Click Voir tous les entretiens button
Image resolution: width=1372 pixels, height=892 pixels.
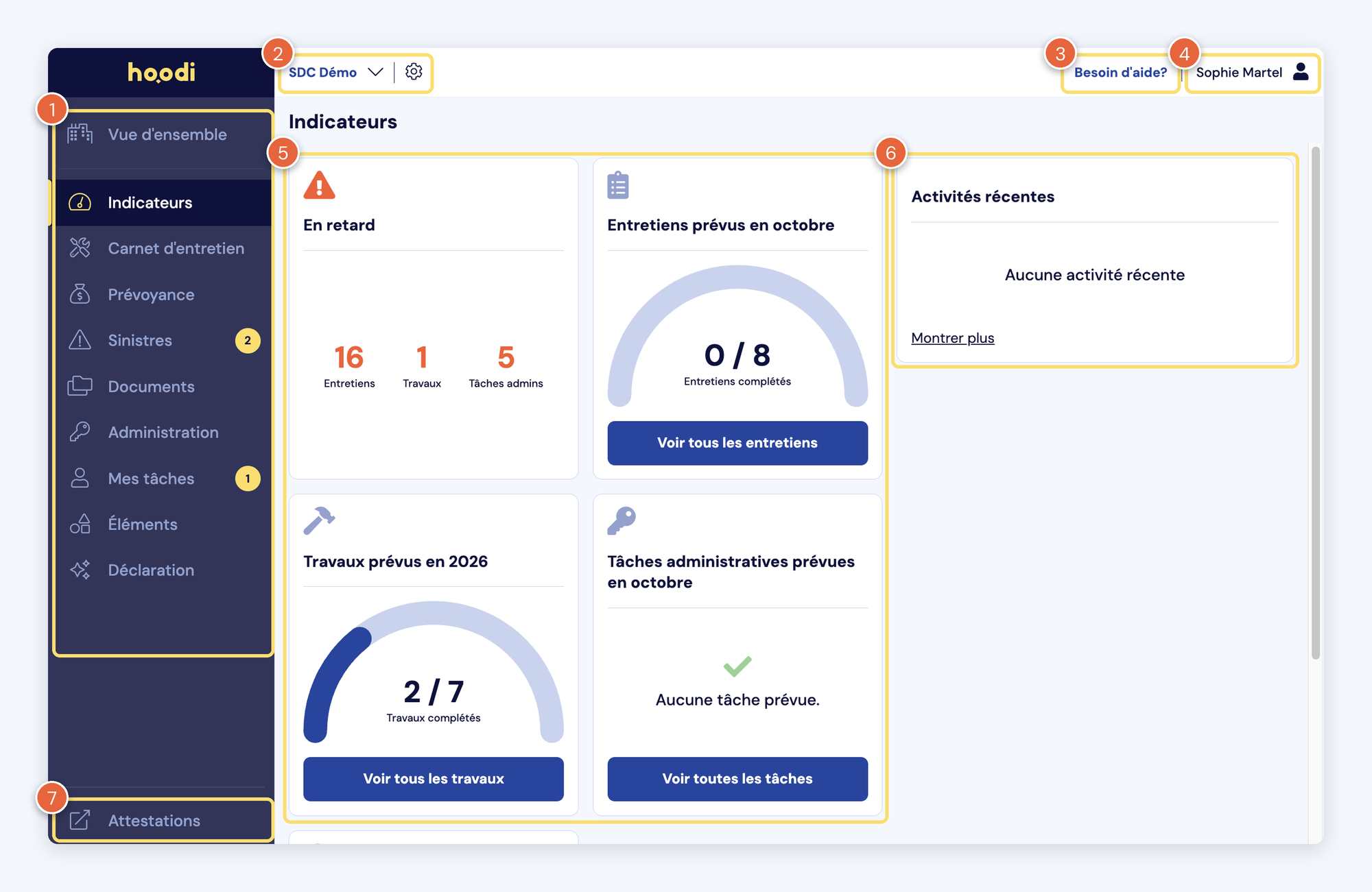point(737,443)
